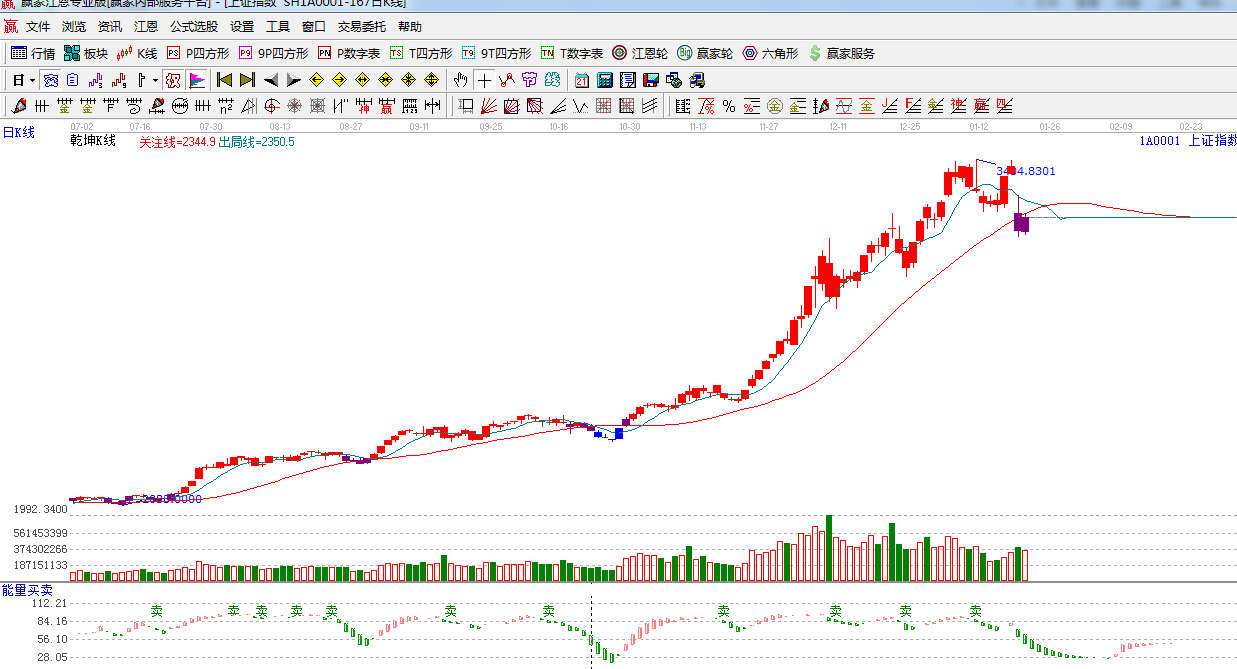The width and height of the screenshot is (1237, 669).
Task: Open the 9P四方形 square tool
Action: click(x=273, y=53)
